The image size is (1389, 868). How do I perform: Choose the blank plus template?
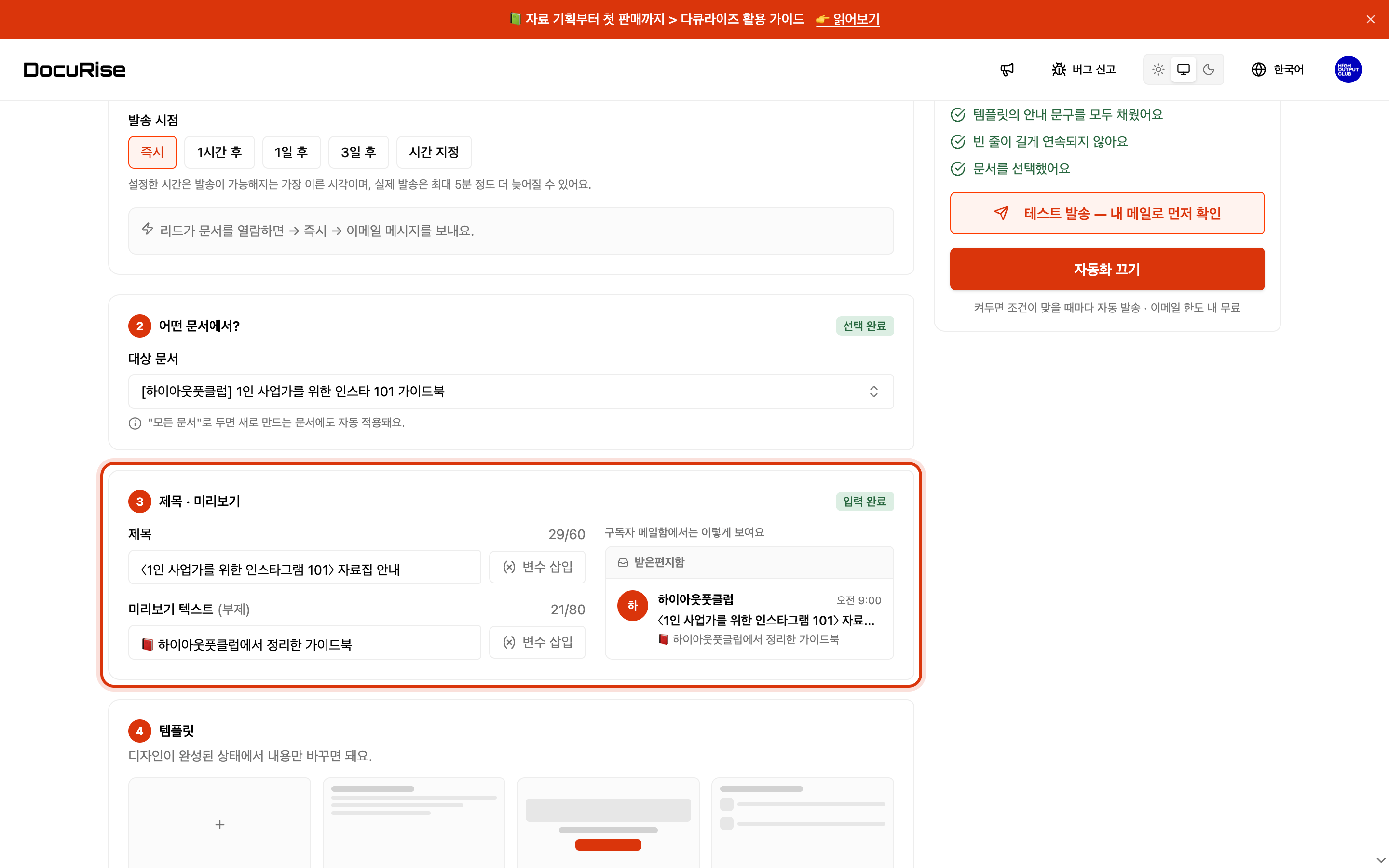click(x=219, y=823)
